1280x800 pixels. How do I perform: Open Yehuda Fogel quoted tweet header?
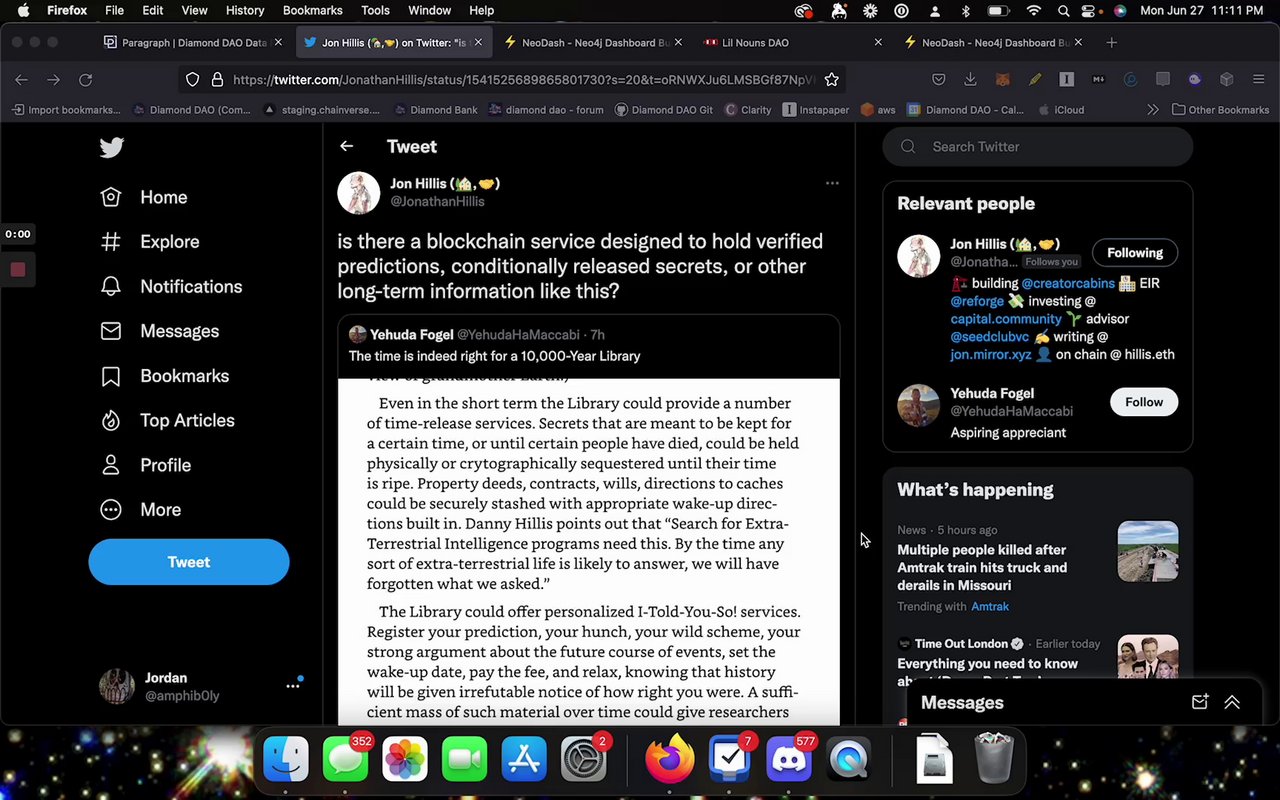click(x=476, y=335)
